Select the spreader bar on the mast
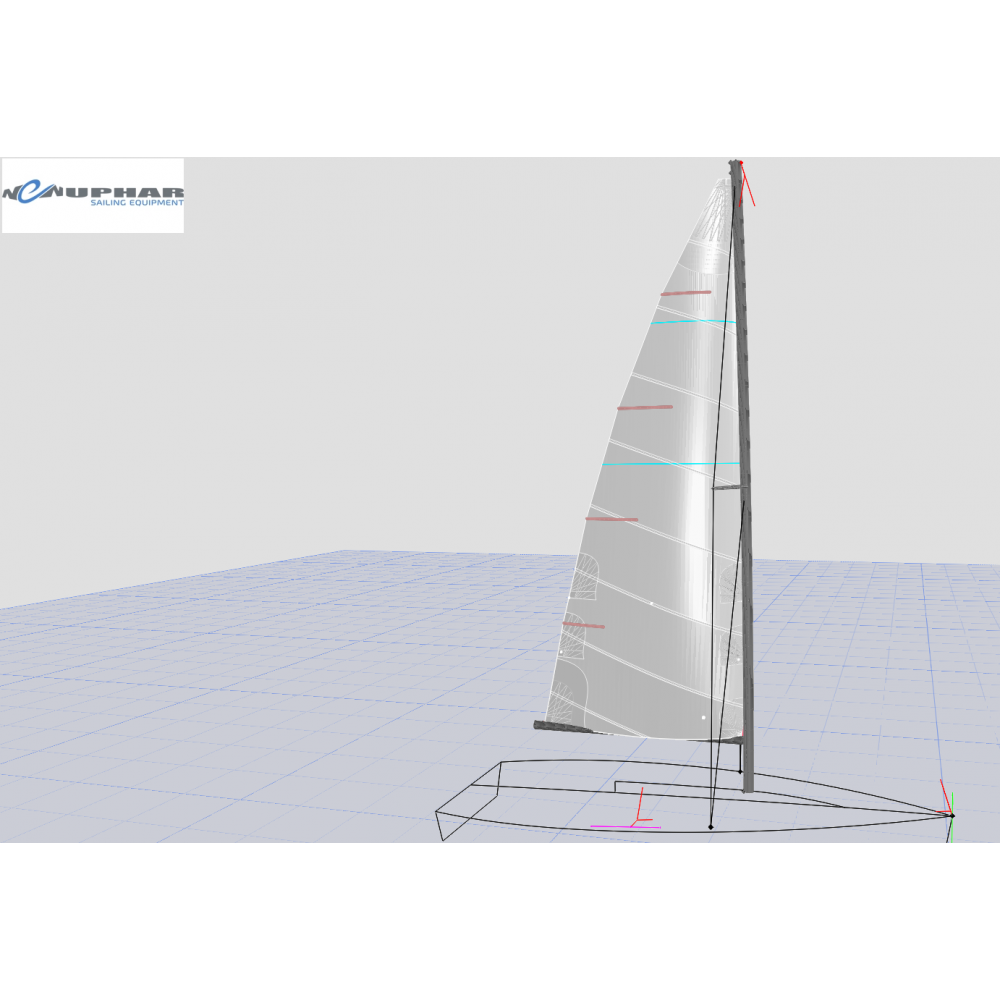This screenshot has width=1000, height=1000. point(730,488)
